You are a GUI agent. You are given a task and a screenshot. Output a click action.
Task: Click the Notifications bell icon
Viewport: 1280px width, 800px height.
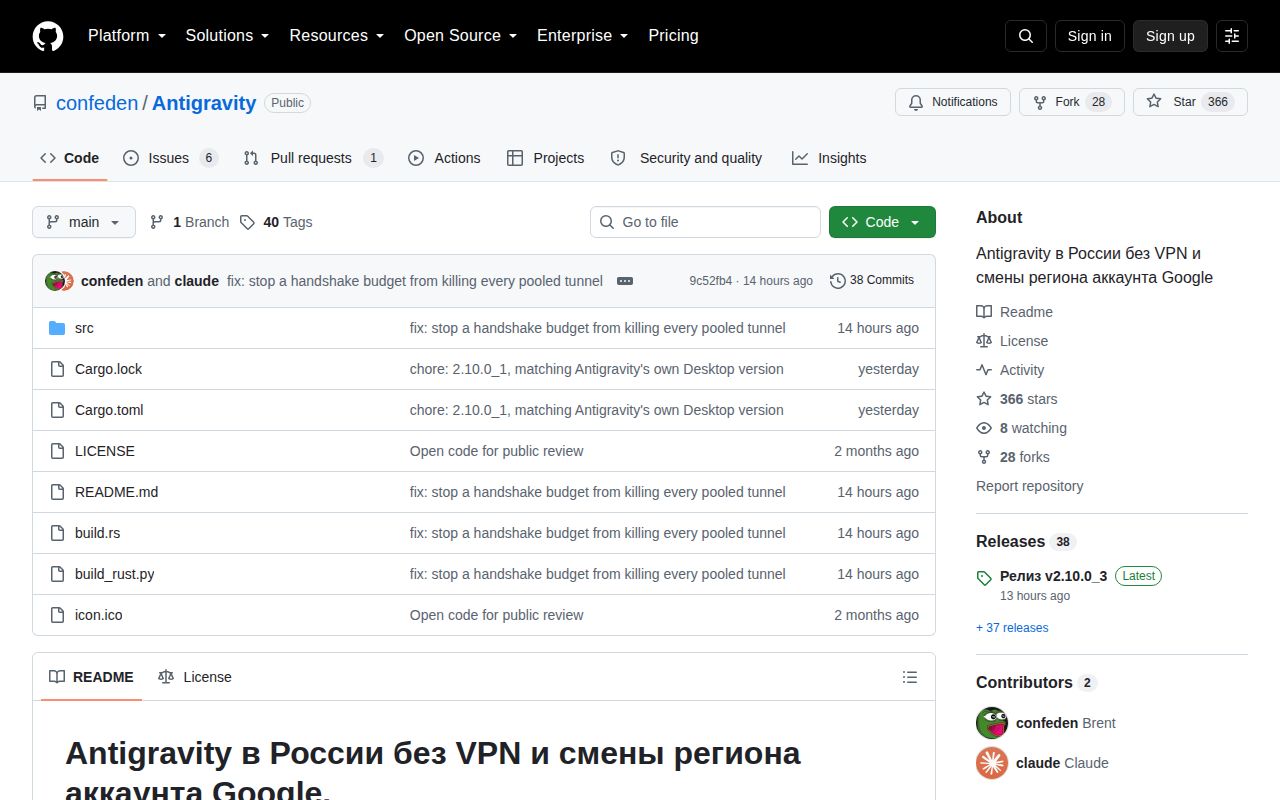(916, 102)
